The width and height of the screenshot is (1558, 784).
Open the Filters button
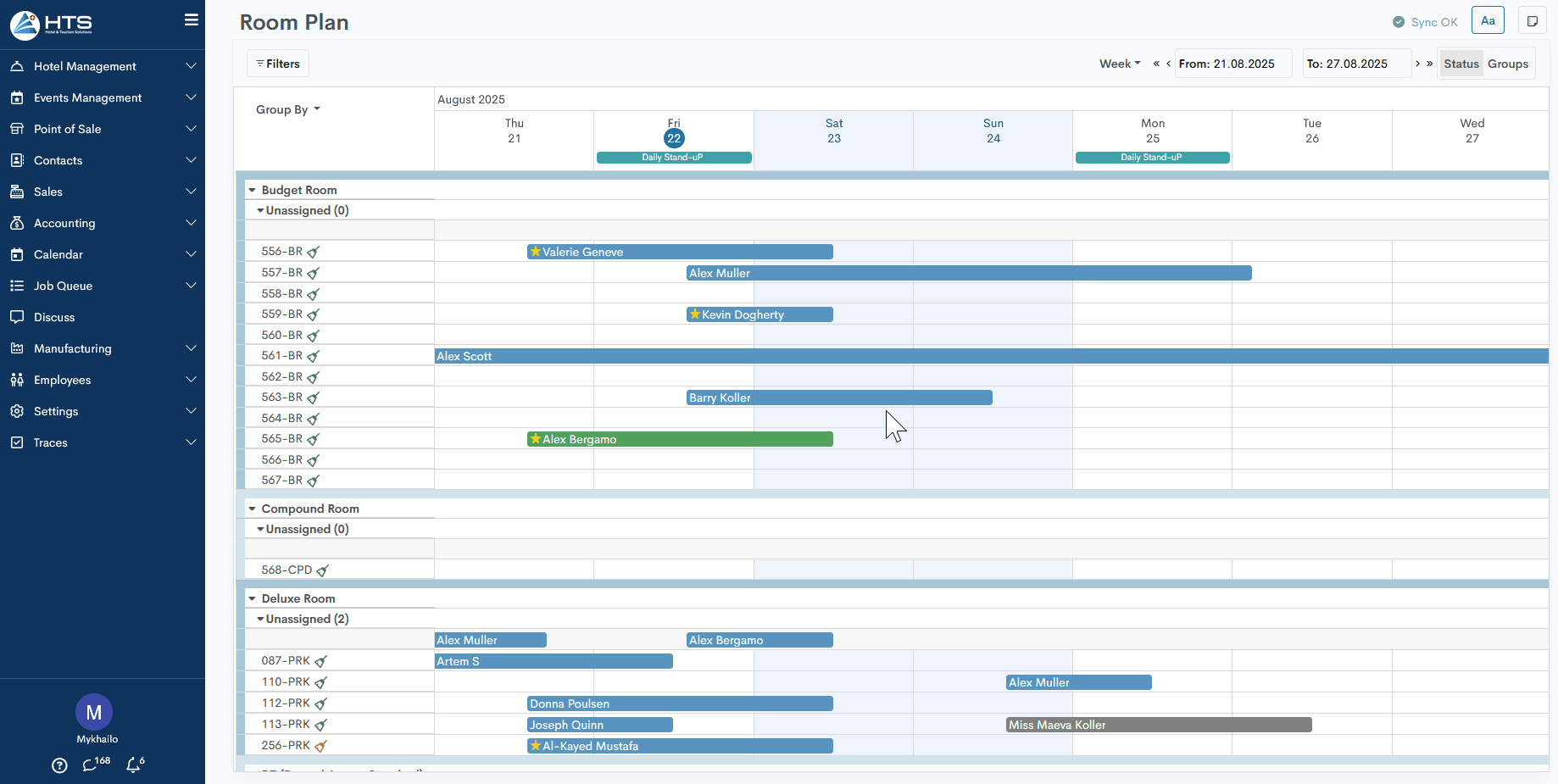278,64
